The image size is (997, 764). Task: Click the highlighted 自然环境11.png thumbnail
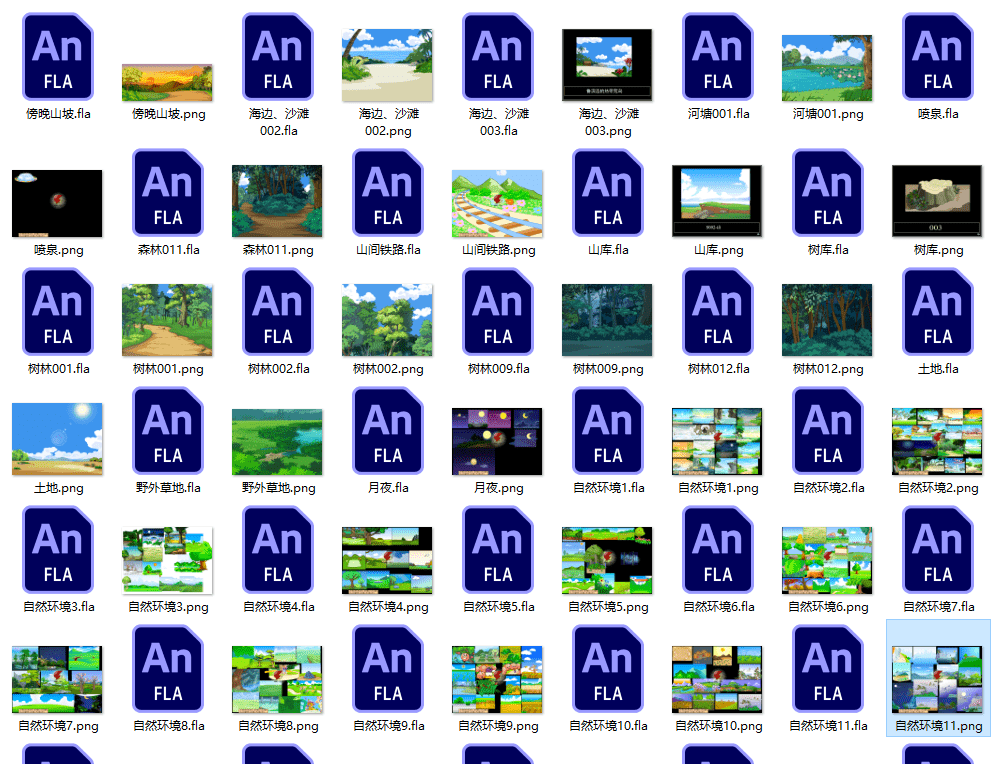(937, 679)
